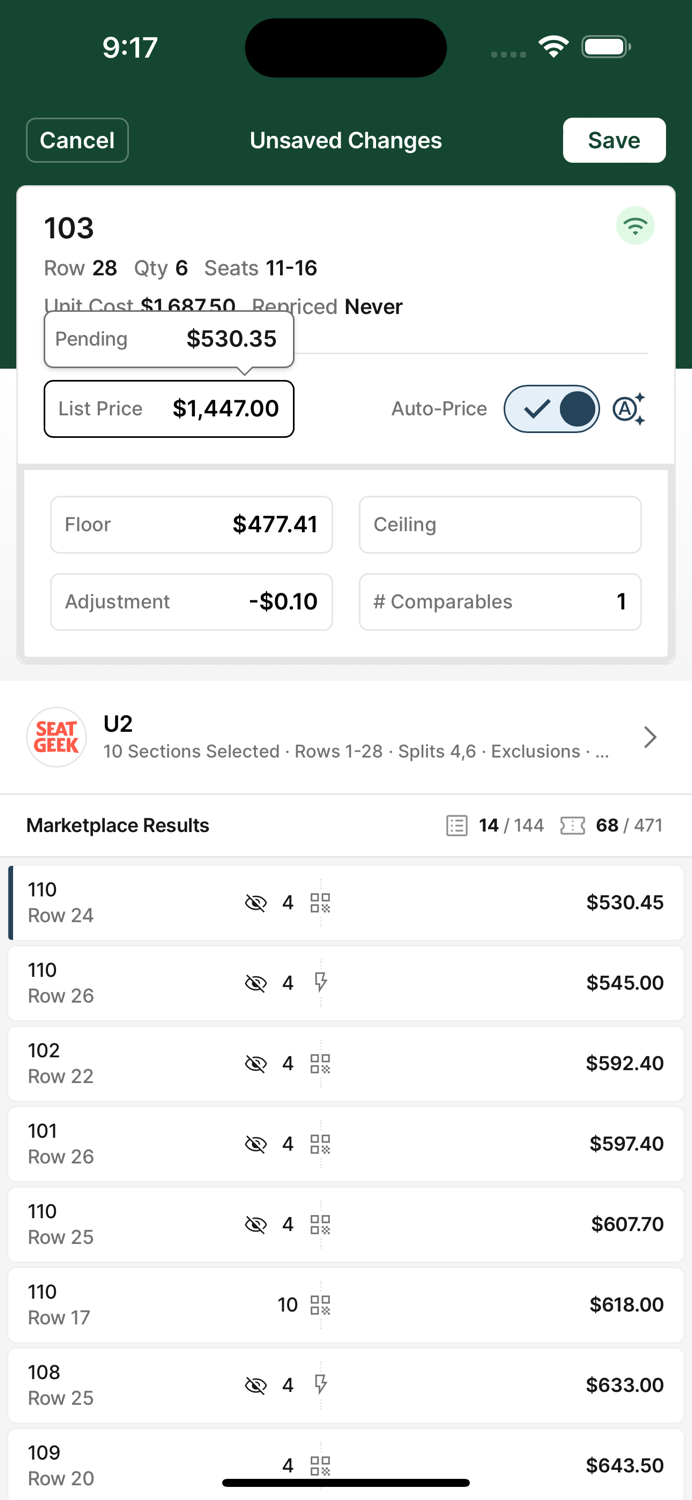Tap lightning icon on $633.00 listing

coord(320,1385)
